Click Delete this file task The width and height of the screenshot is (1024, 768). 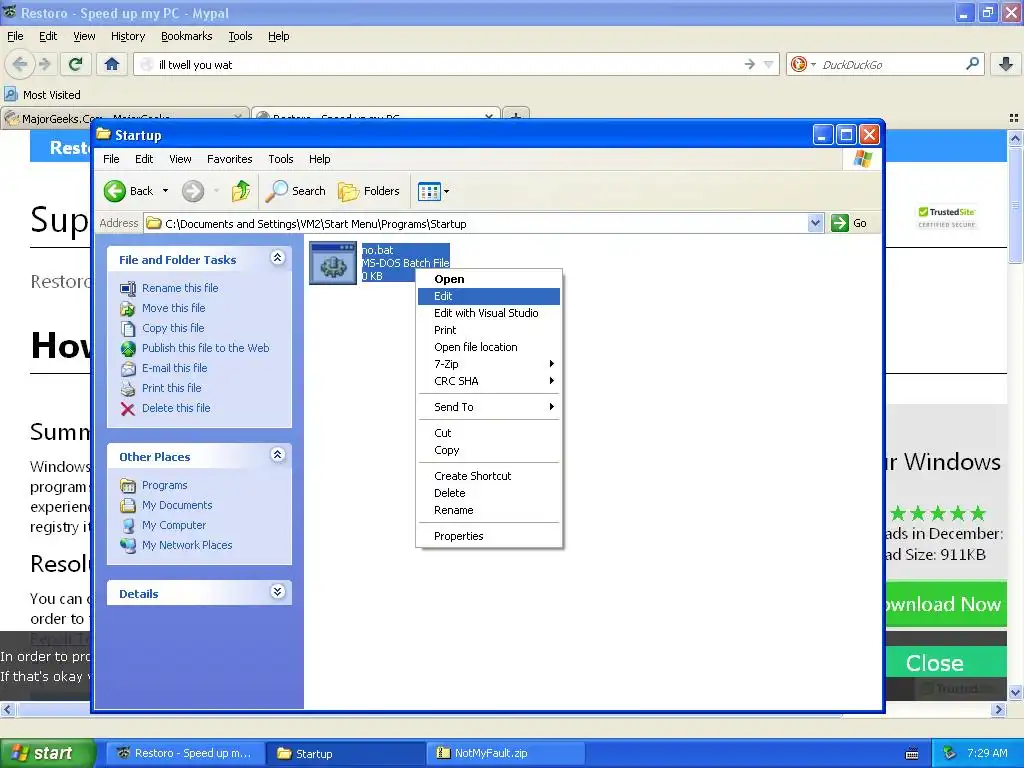(176, 408)
